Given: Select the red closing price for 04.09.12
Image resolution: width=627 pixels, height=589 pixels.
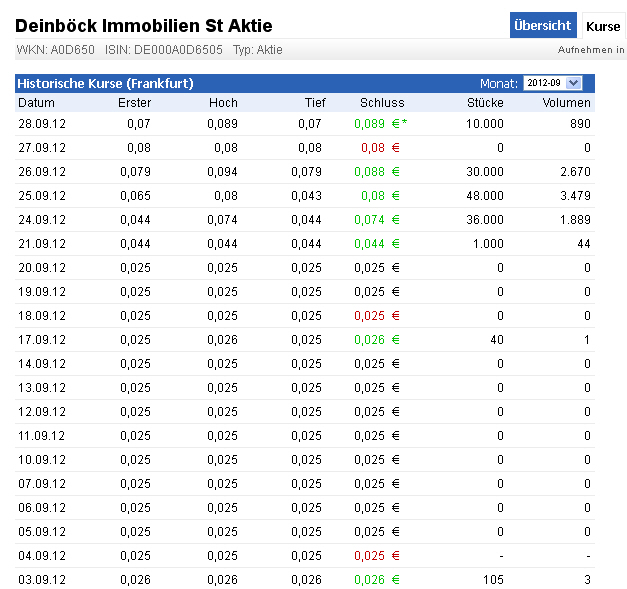Looking at the screenshot, I should point(377,556).
